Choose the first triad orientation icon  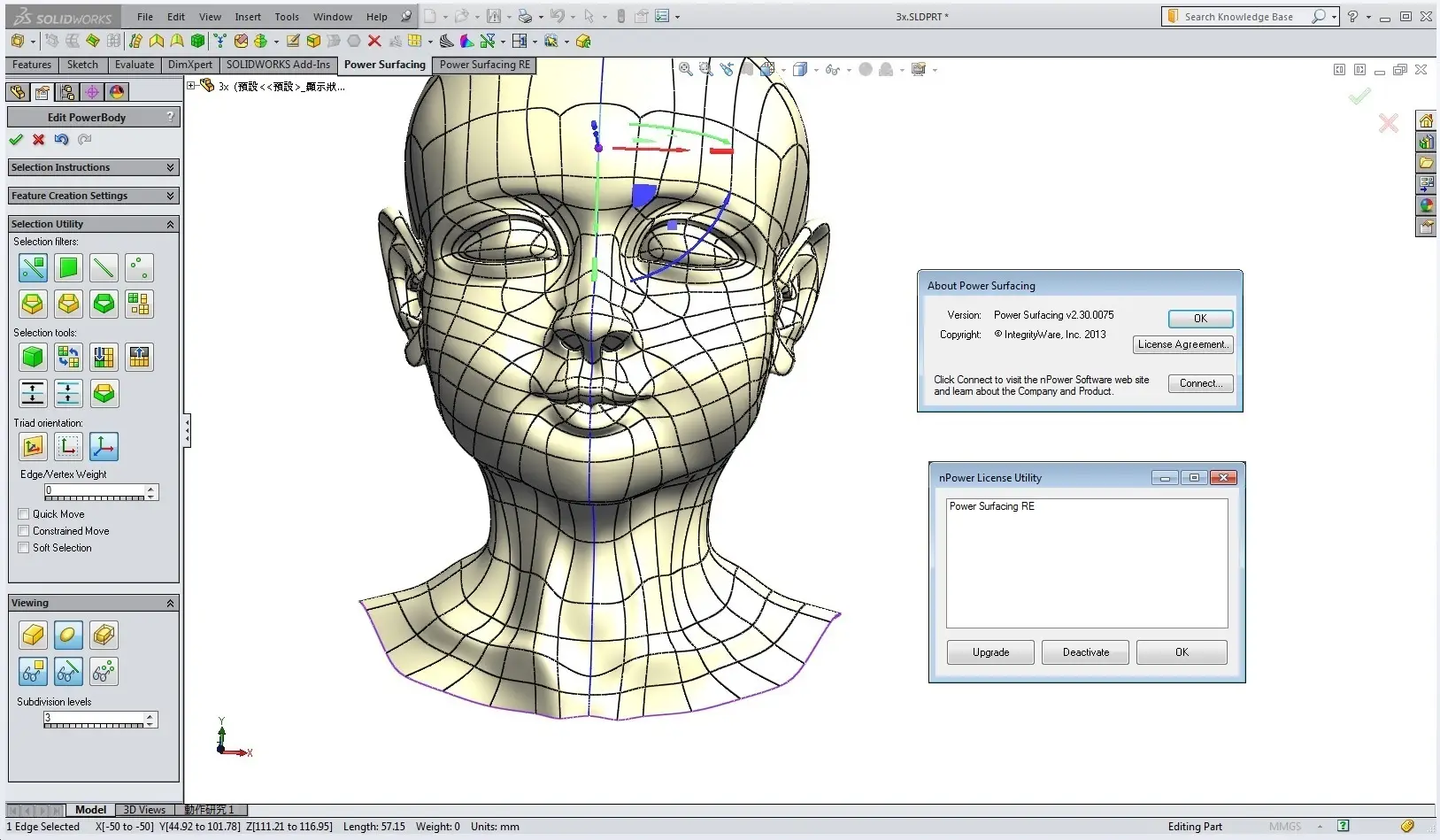pyautogui.click(x=33, y=447)
